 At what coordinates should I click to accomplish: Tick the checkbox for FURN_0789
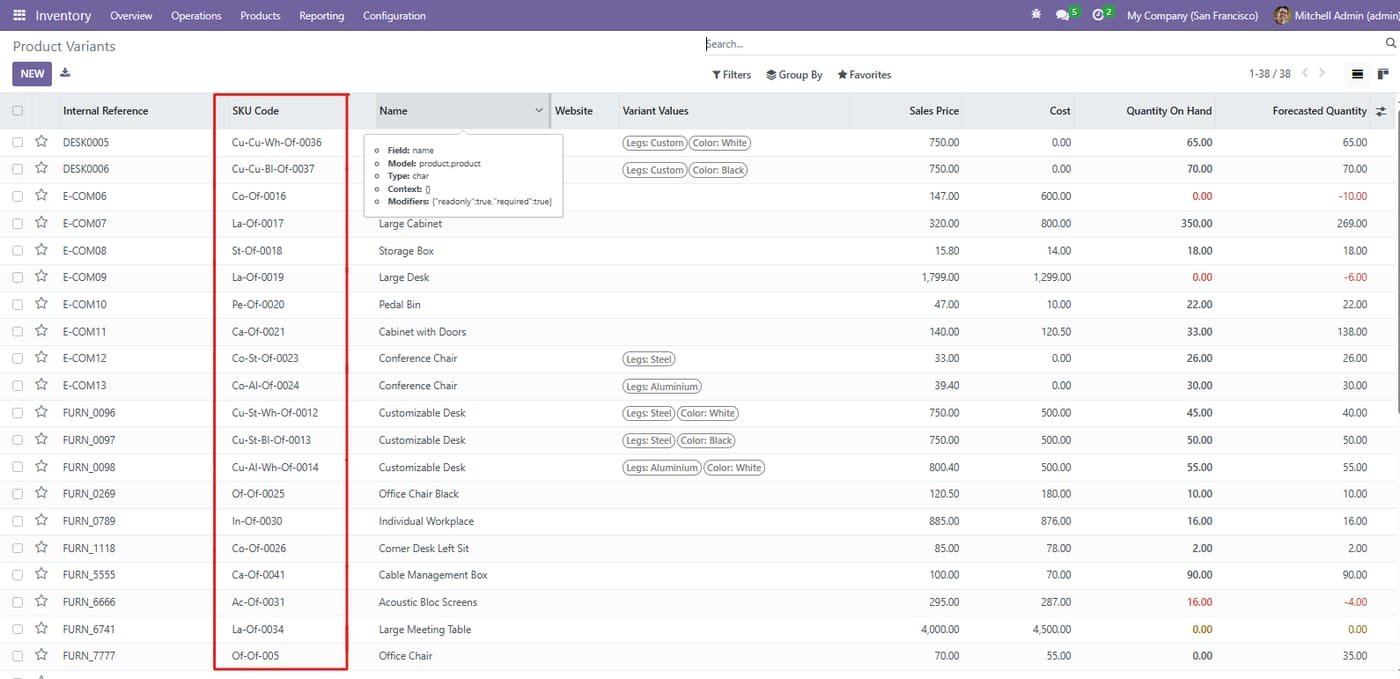pos(17,521)
